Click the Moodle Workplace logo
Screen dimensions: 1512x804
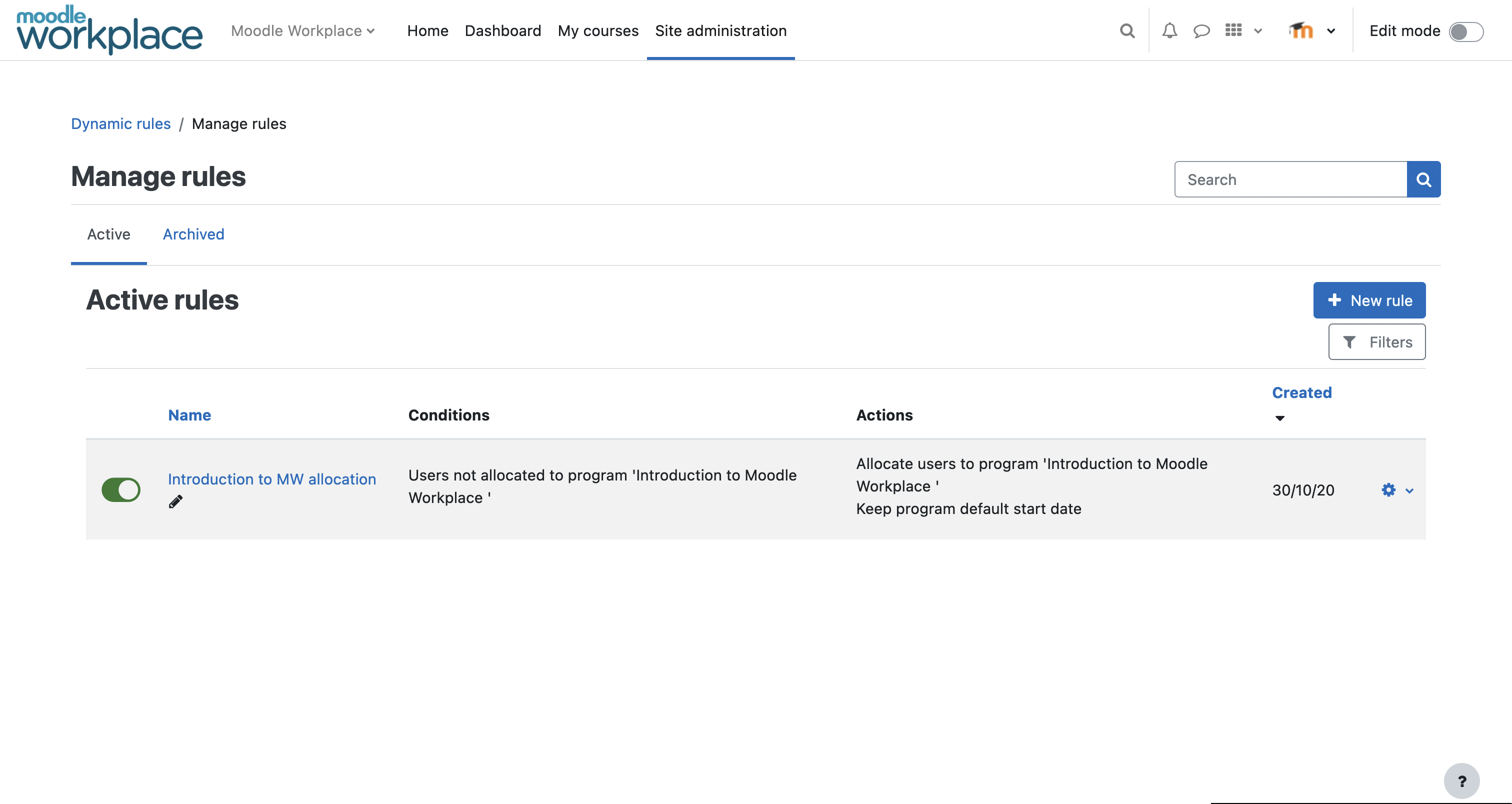(109, 30)
